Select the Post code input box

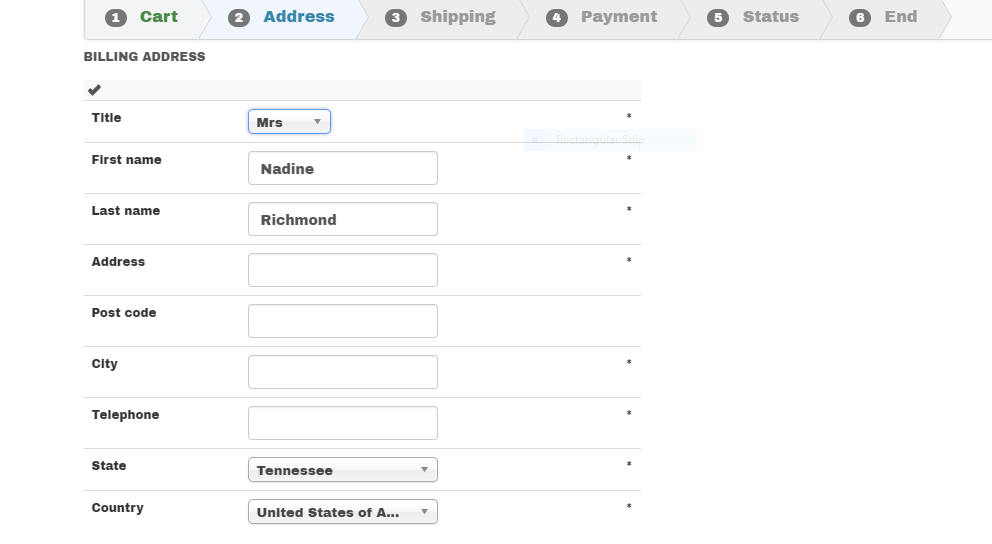[342, 321]
